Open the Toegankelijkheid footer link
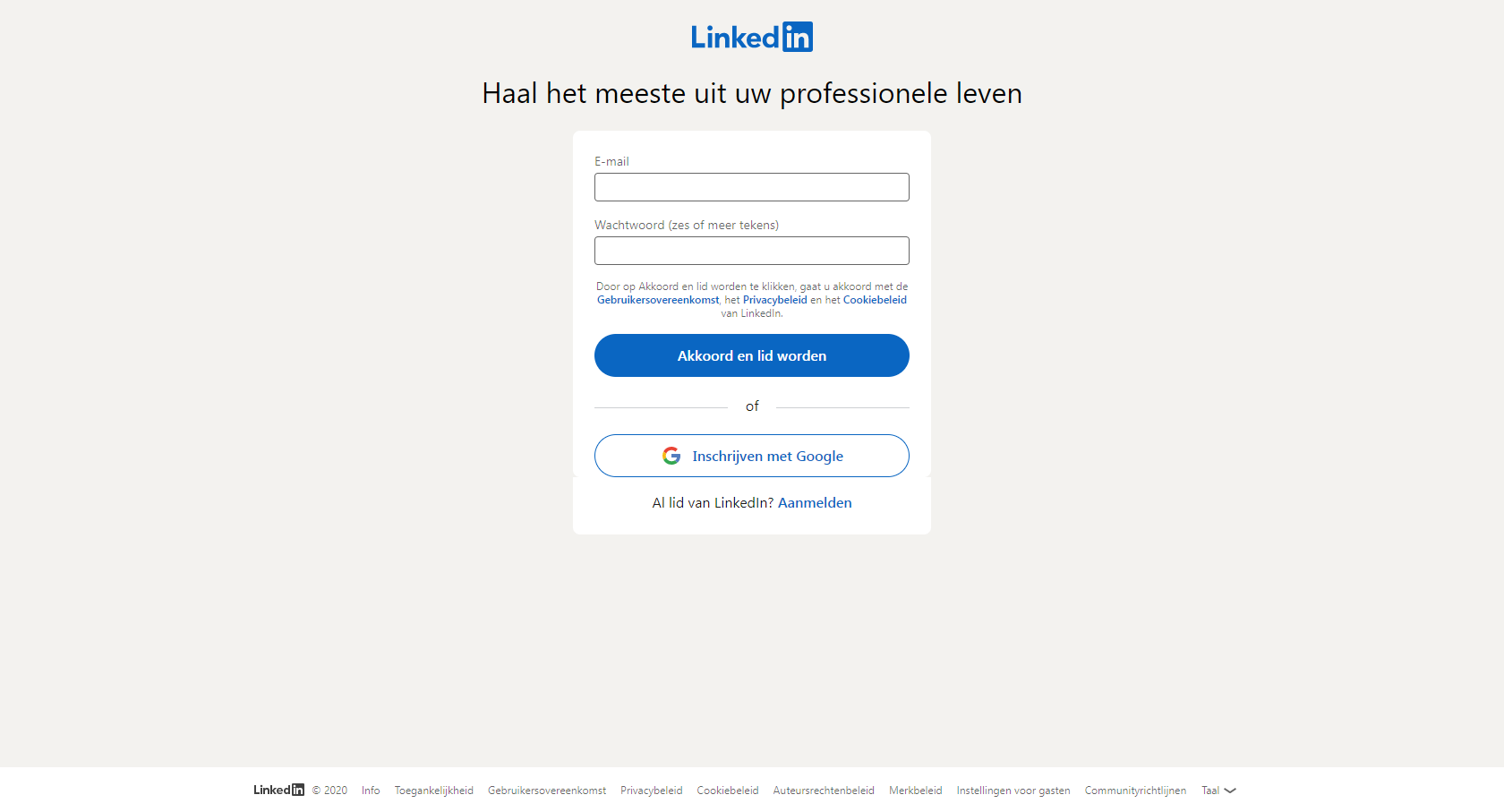Viewport: 1504px width, 812px height. tap(434, 791)
